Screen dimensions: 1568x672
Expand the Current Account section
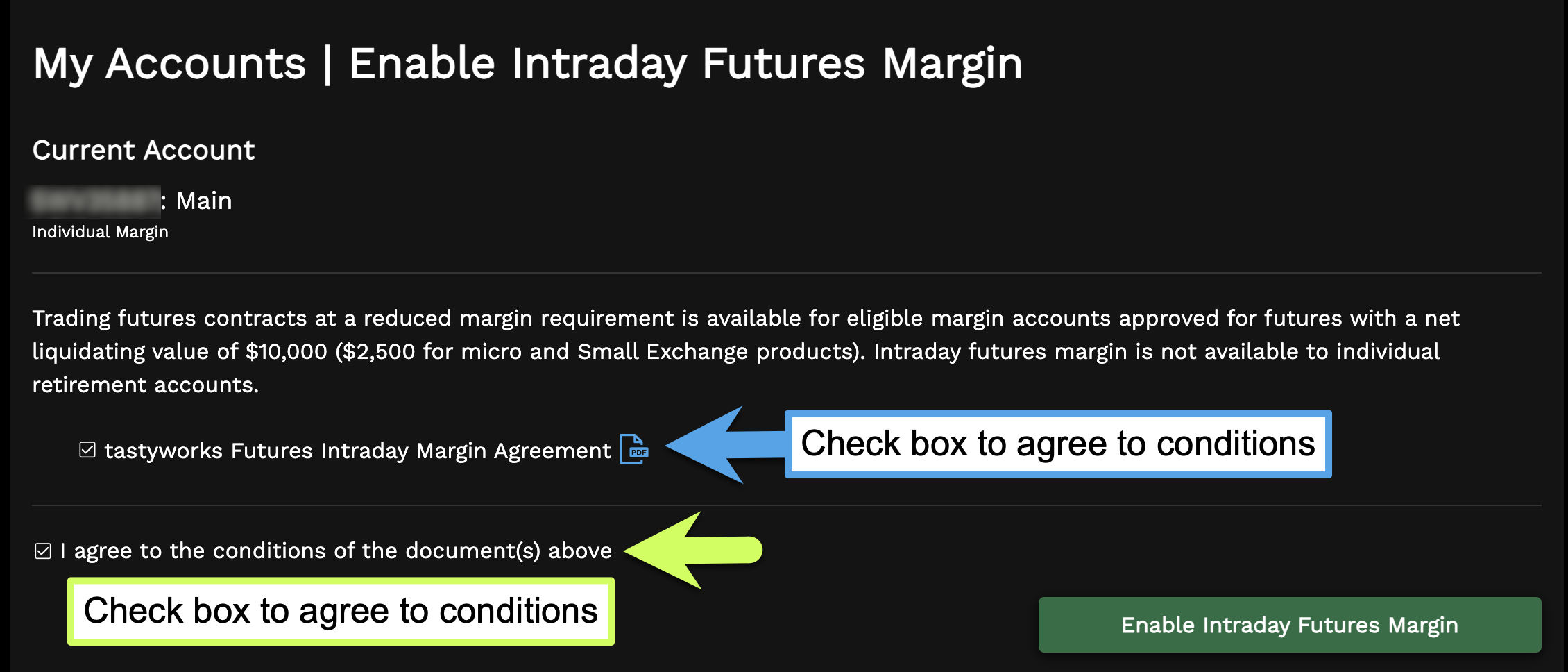[144, 150]
